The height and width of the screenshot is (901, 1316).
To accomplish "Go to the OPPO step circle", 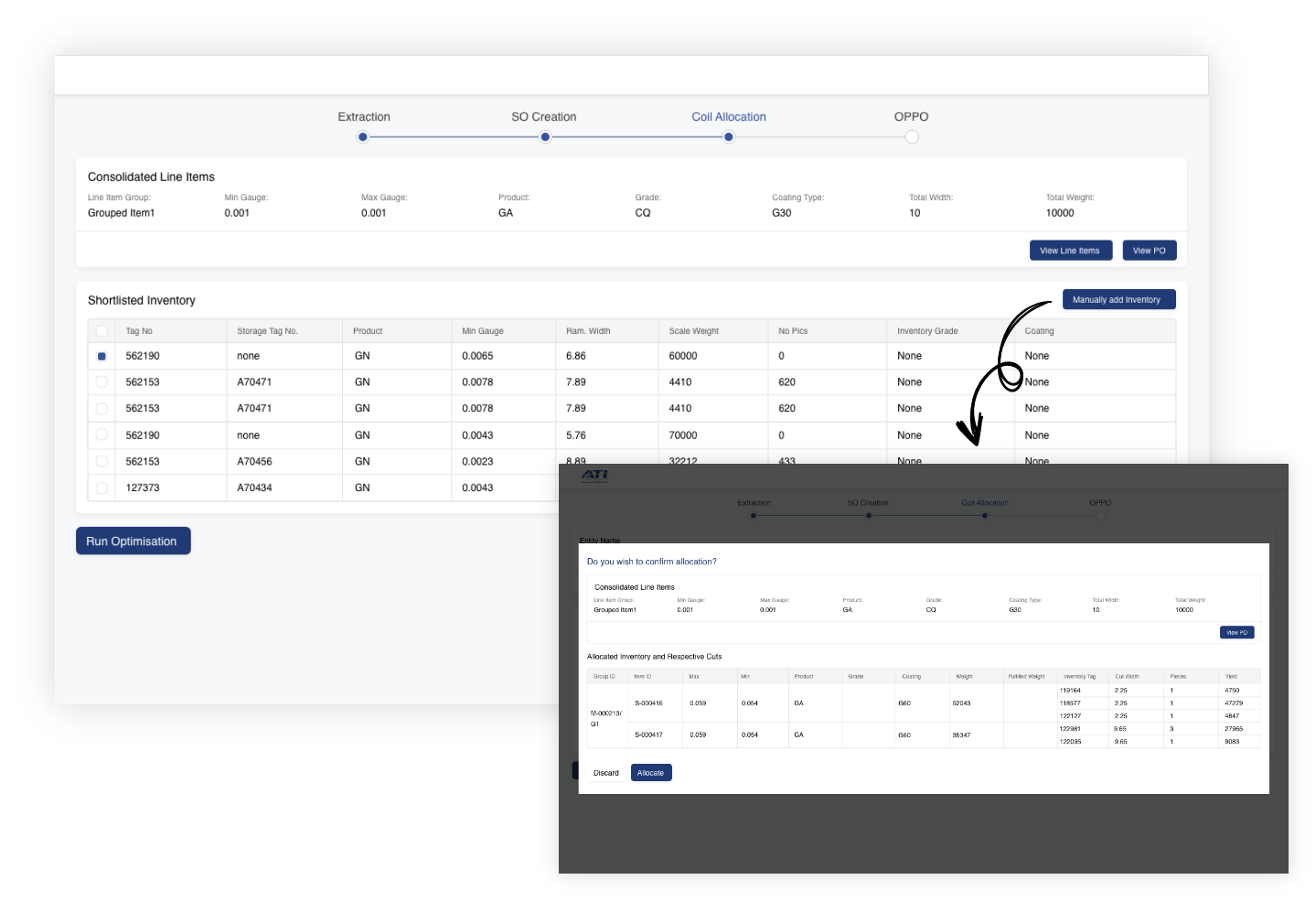I will 912,137.
